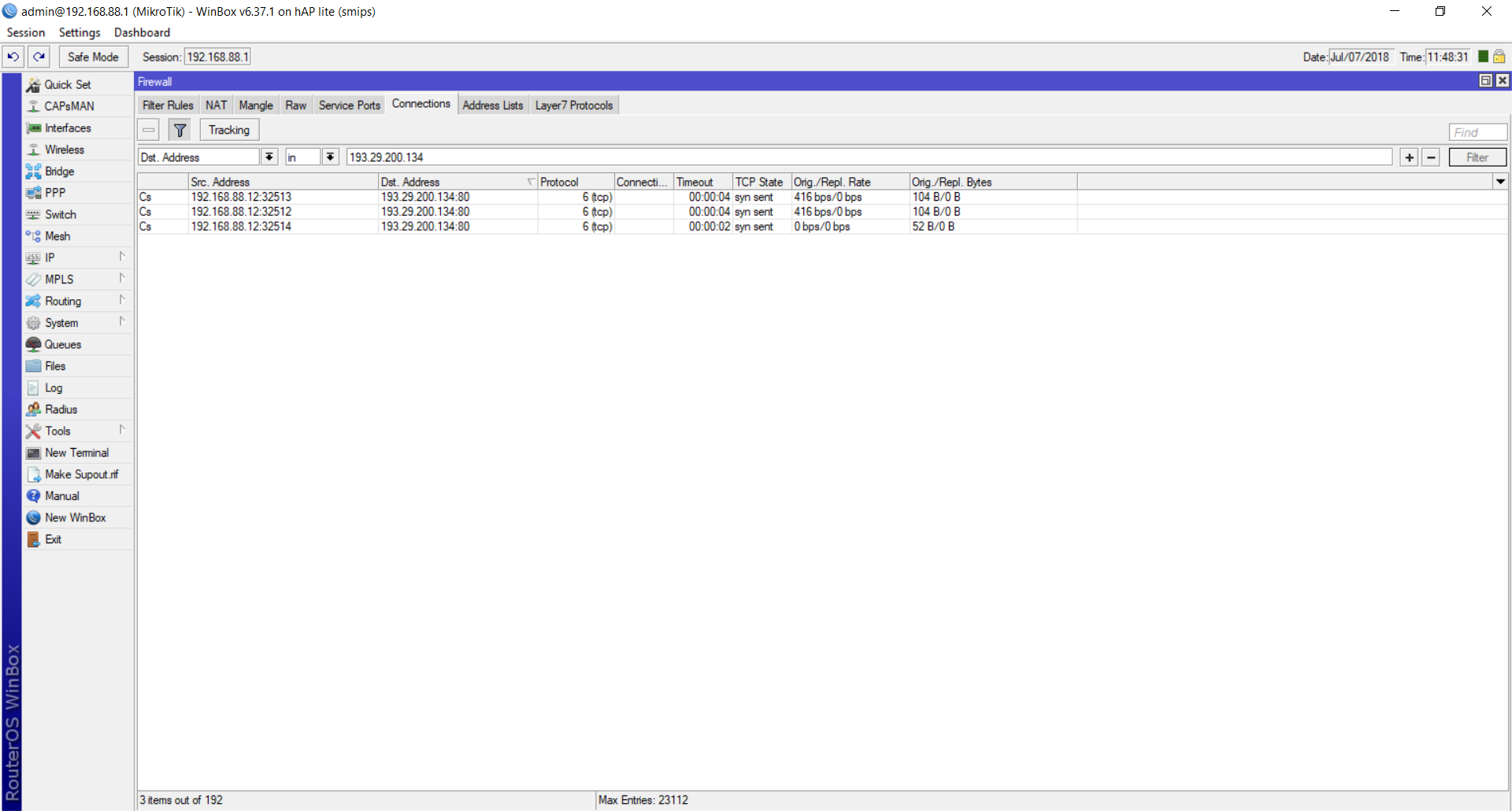Toggle Safe Mode
The width and height of the screenshot is (1512, 811).
pos(93,57)
